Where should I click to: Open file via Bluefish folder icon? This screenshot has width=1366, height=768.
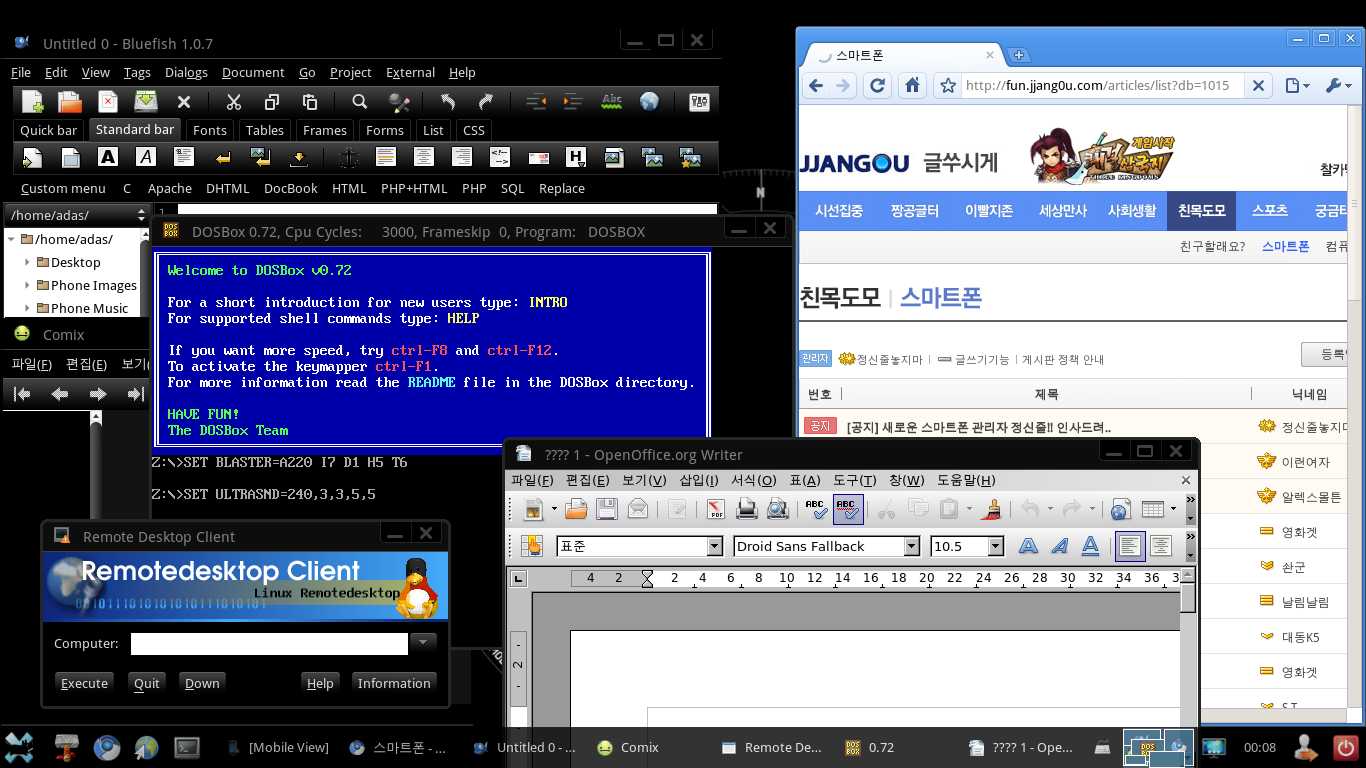click(x=70, y=101)
